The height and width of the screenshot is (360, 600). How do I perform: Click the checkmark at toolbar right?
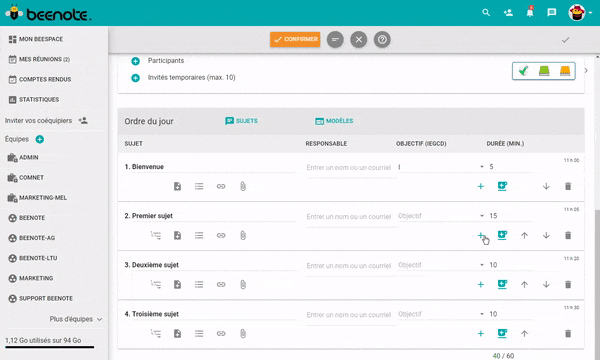click(x=566, y=40)
